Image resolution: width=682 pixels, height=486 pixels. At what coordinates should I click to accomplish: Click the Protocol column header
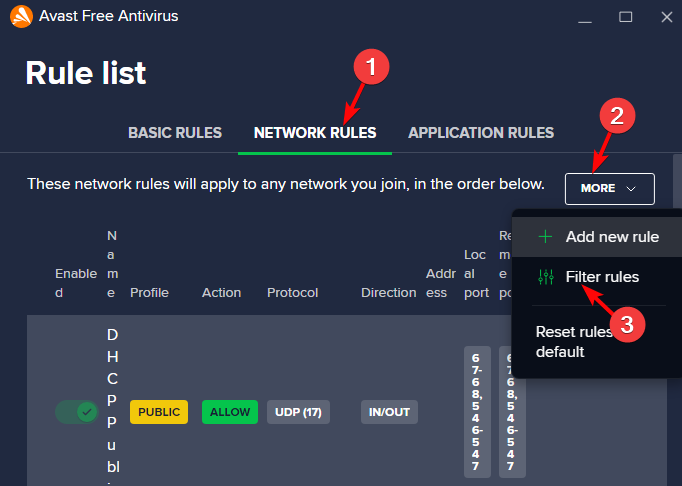(x=293, y=292)
